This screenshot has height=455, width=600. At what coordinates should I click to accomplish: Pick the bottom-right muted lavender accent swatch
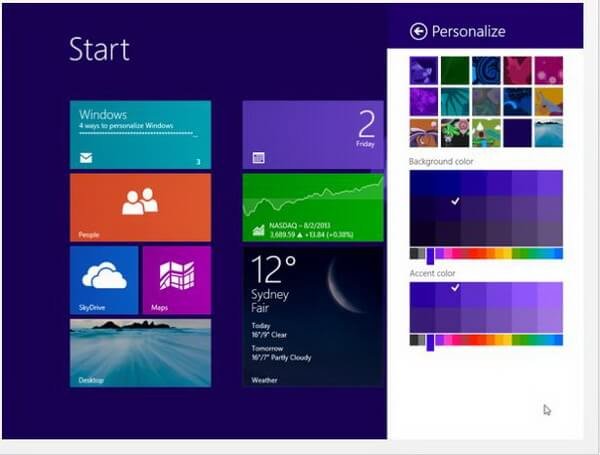click(550, 320)
